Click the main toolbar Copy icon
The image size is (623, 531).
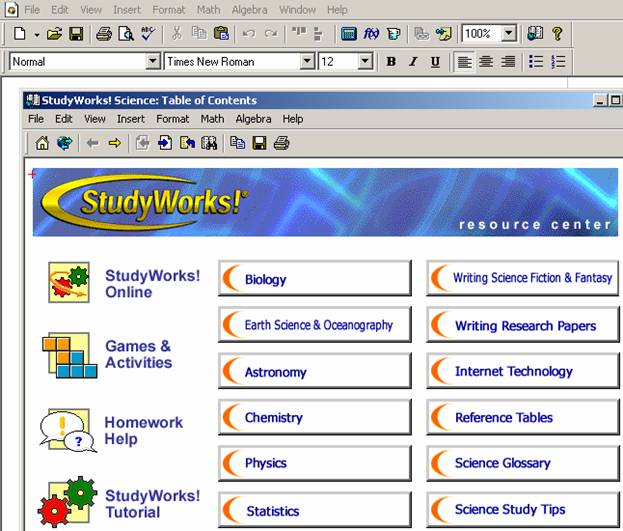coord(199,34)
